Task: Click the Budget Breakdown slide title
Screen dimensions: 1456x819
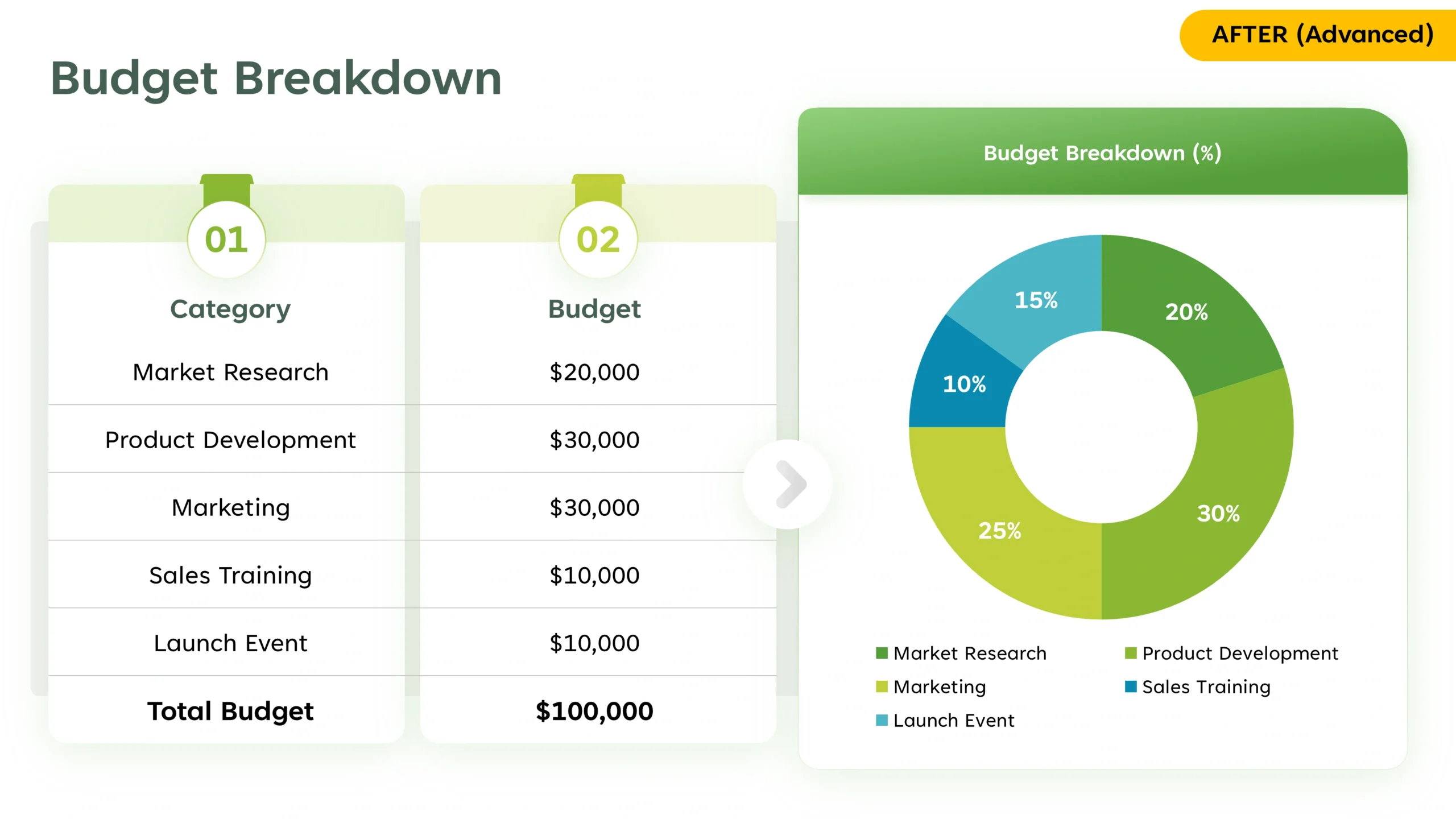Action: click(x=276, y=78)
